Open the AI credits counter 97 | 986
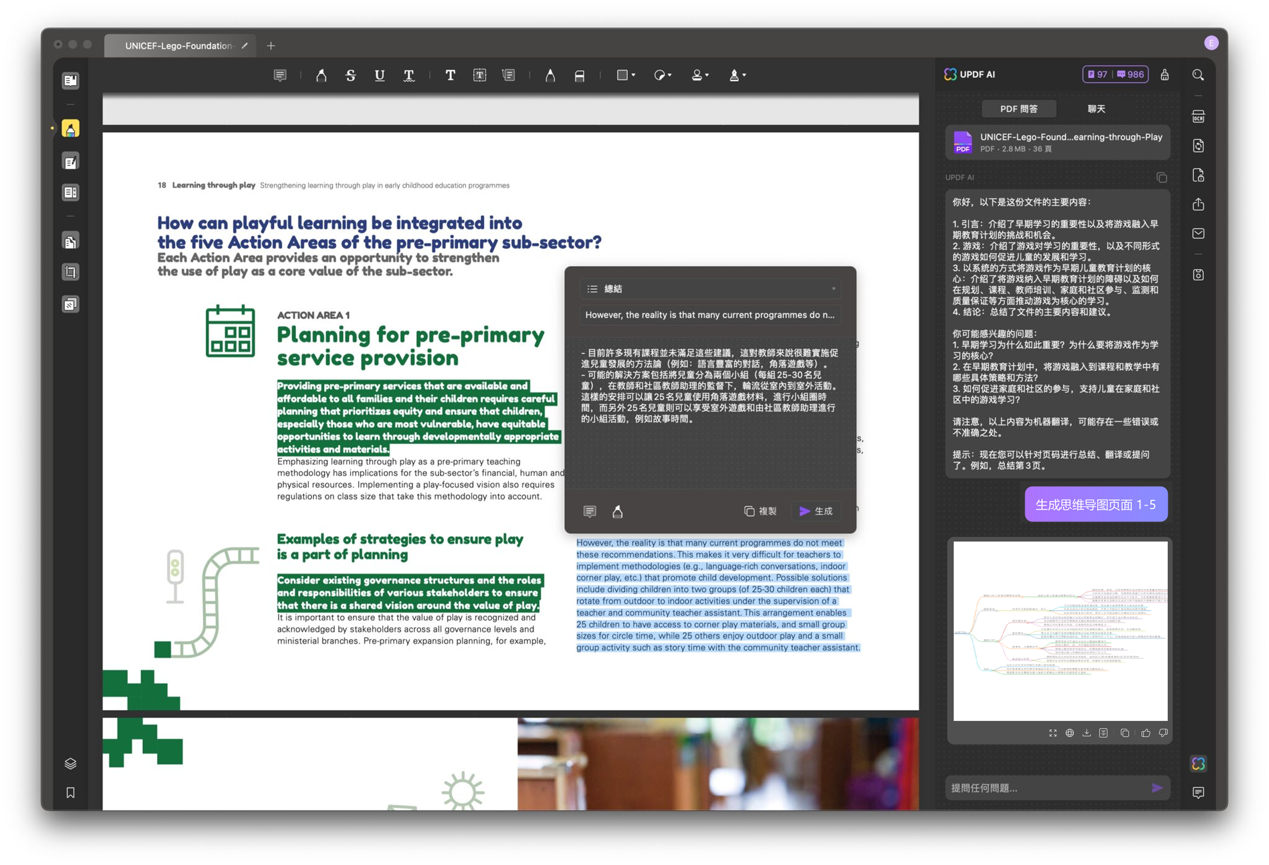This screenshot has width=1269, height=865. coord(1115,75)
